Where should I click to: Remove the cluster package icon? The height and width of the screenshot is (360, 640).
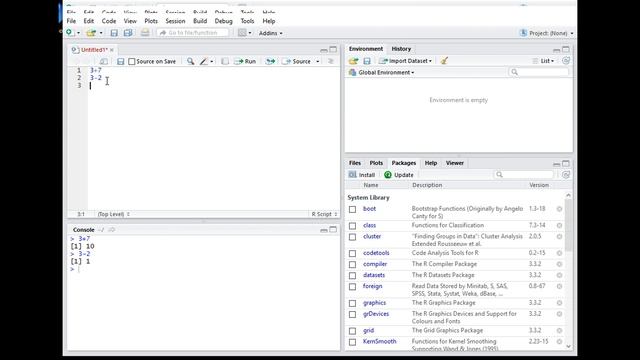559,236
